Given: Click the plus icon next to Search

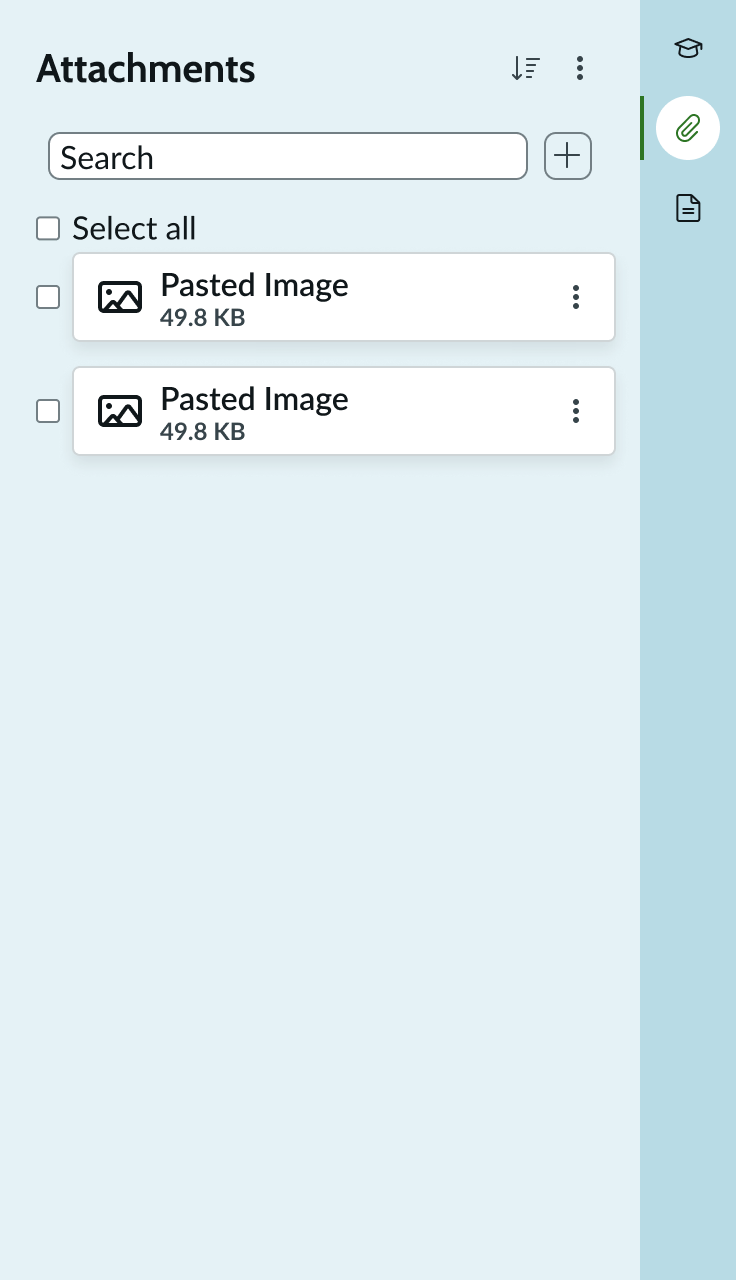Looking at the screenshot, I should pos(567,156).
